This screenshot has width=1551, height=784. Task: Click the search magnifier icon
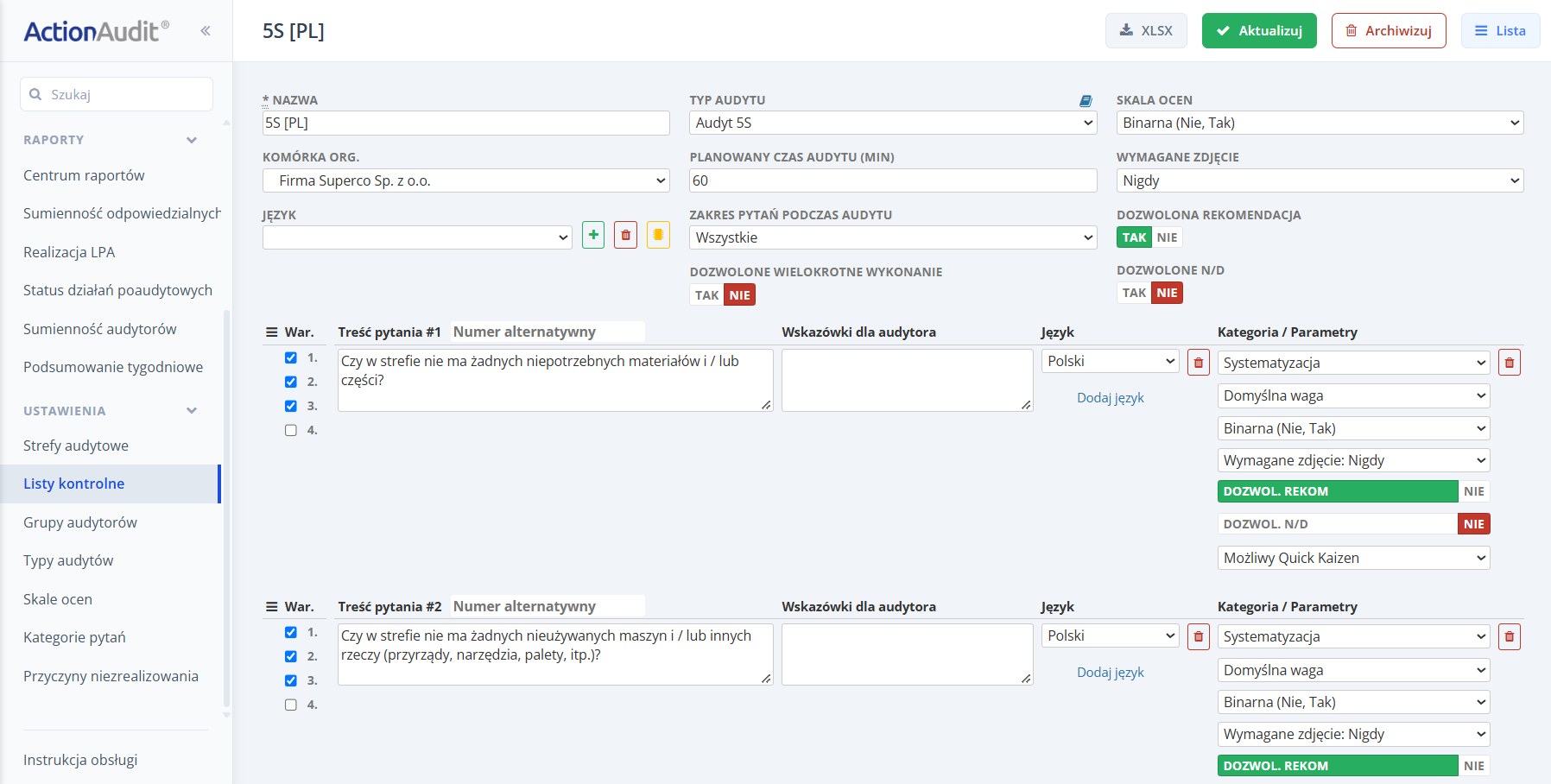(x=35, y=94)
